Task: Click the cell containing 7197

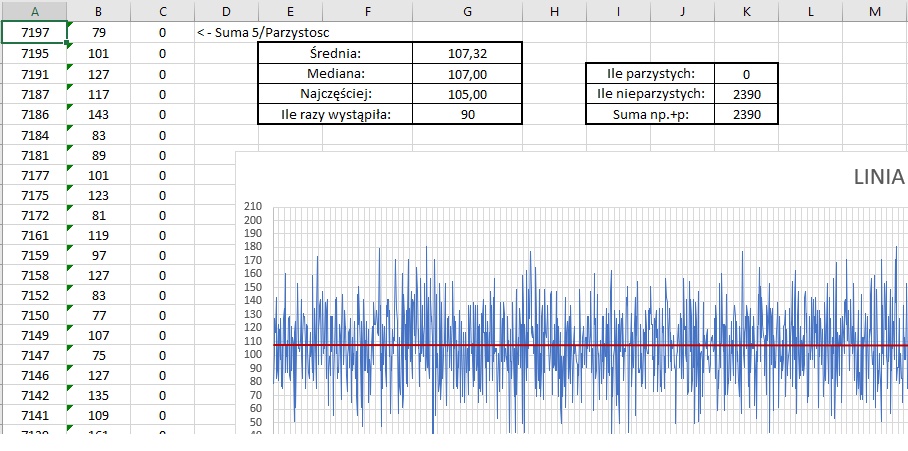Action: 35,32
